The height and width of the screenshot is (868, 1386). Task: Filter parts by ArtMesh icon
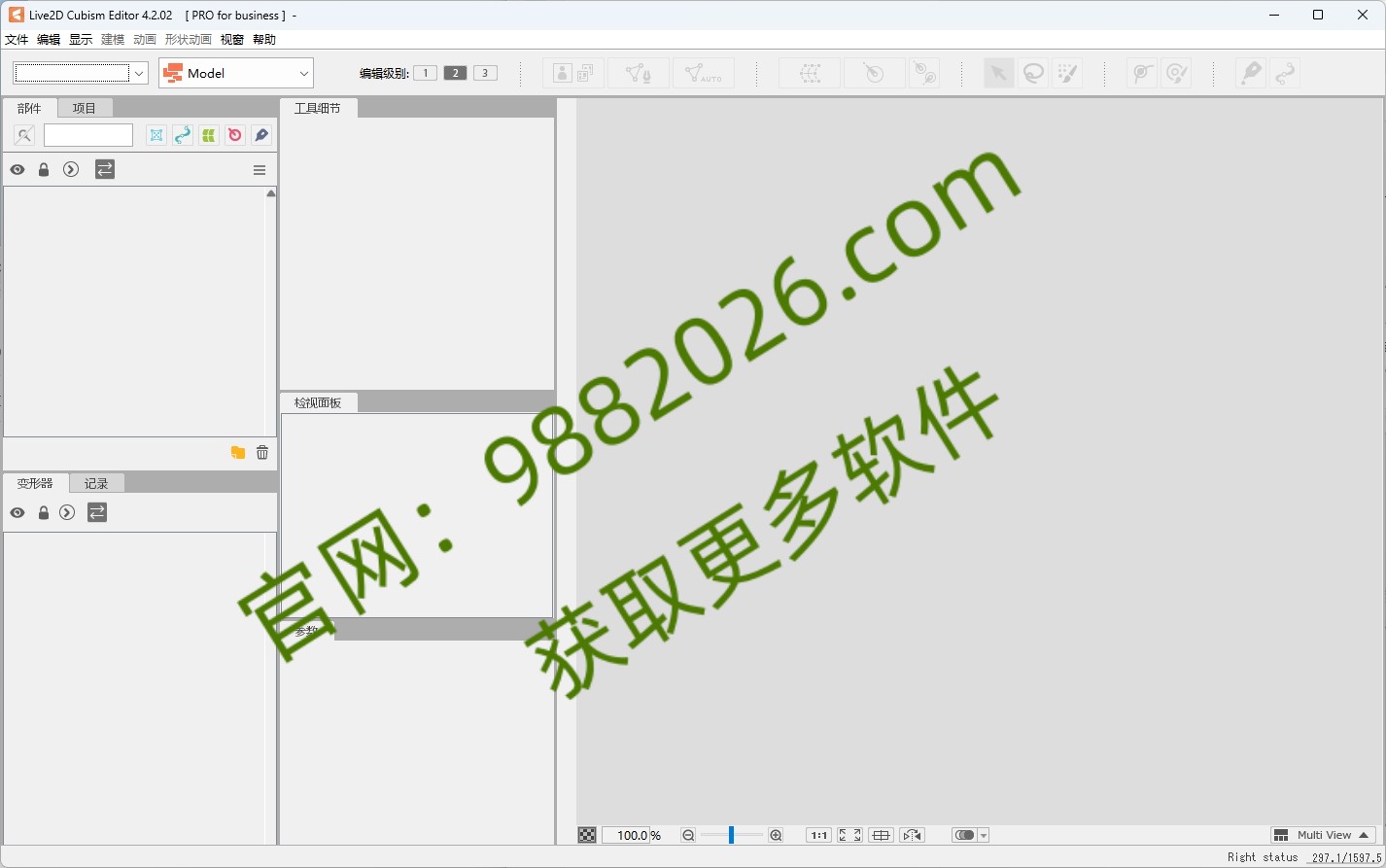[156, 135]
